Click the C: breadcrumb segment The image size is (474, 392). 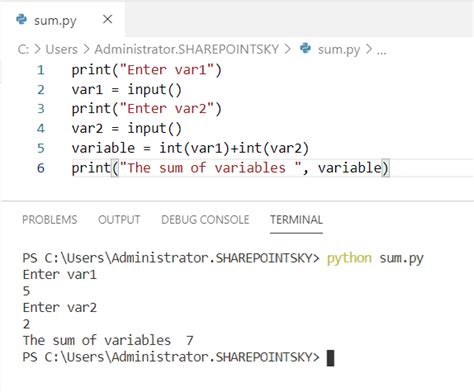[23, 49]
